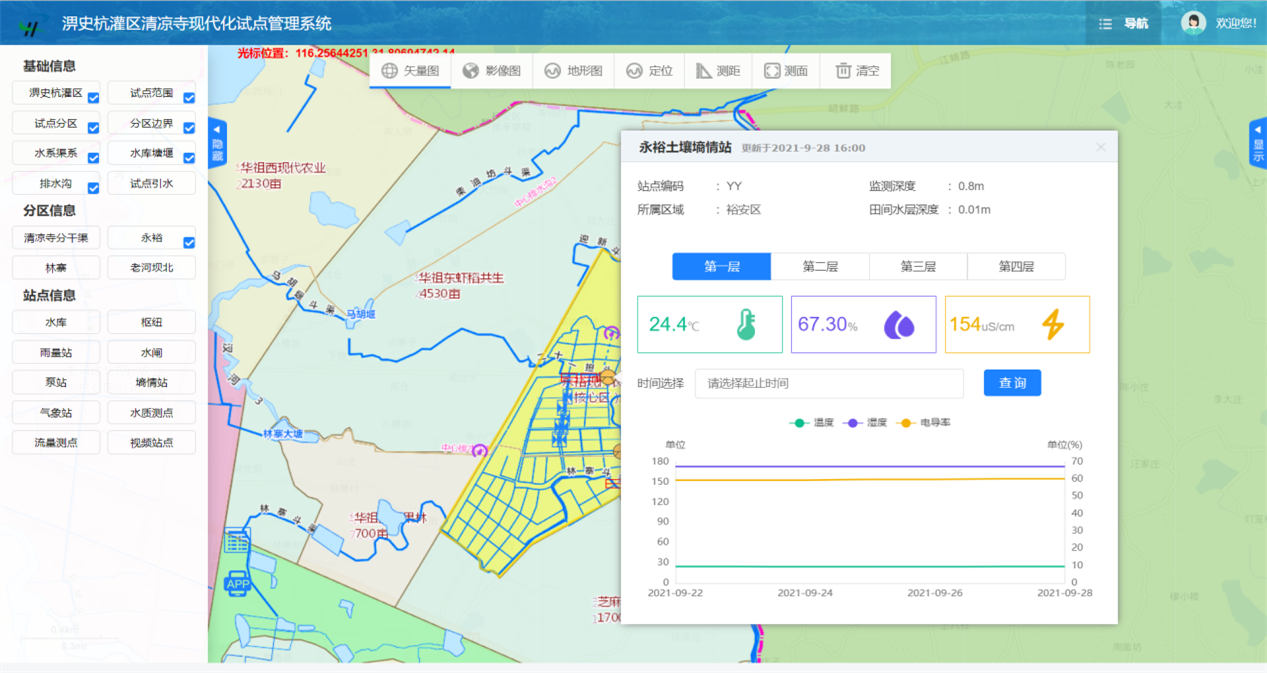Toggle 电导率 series in chart legend
Viewport: 1267px width, 673px height.
[925, 423]
